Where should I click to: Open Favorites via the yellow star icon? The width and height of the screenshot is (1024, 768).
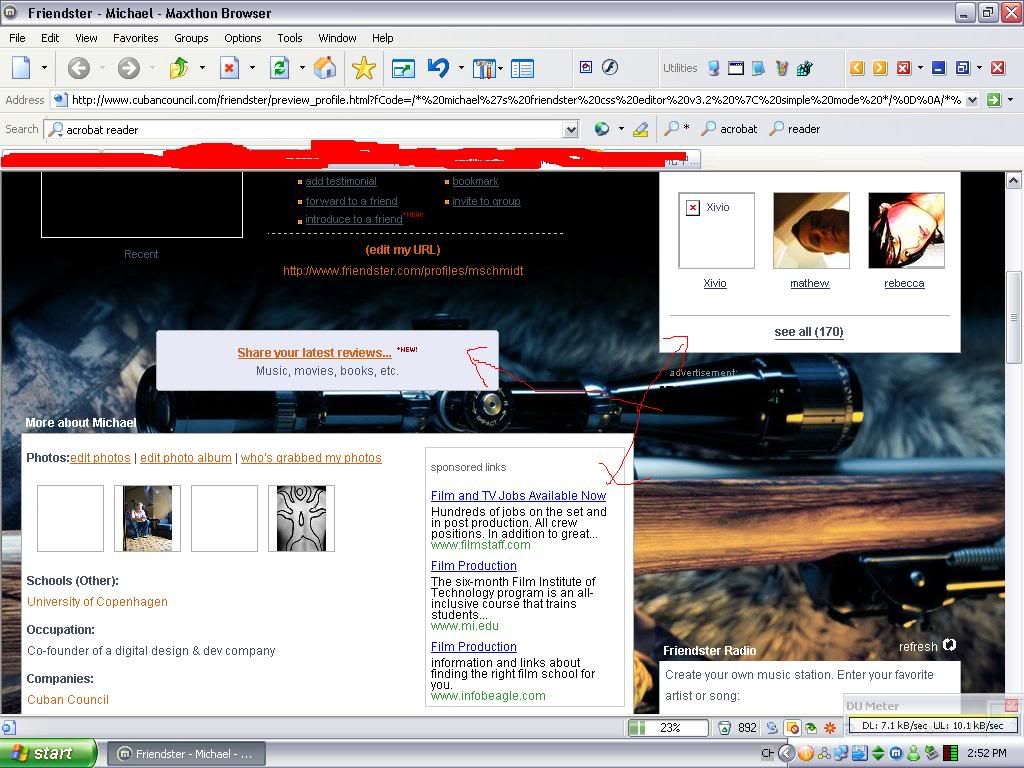[x=363, y=67]
